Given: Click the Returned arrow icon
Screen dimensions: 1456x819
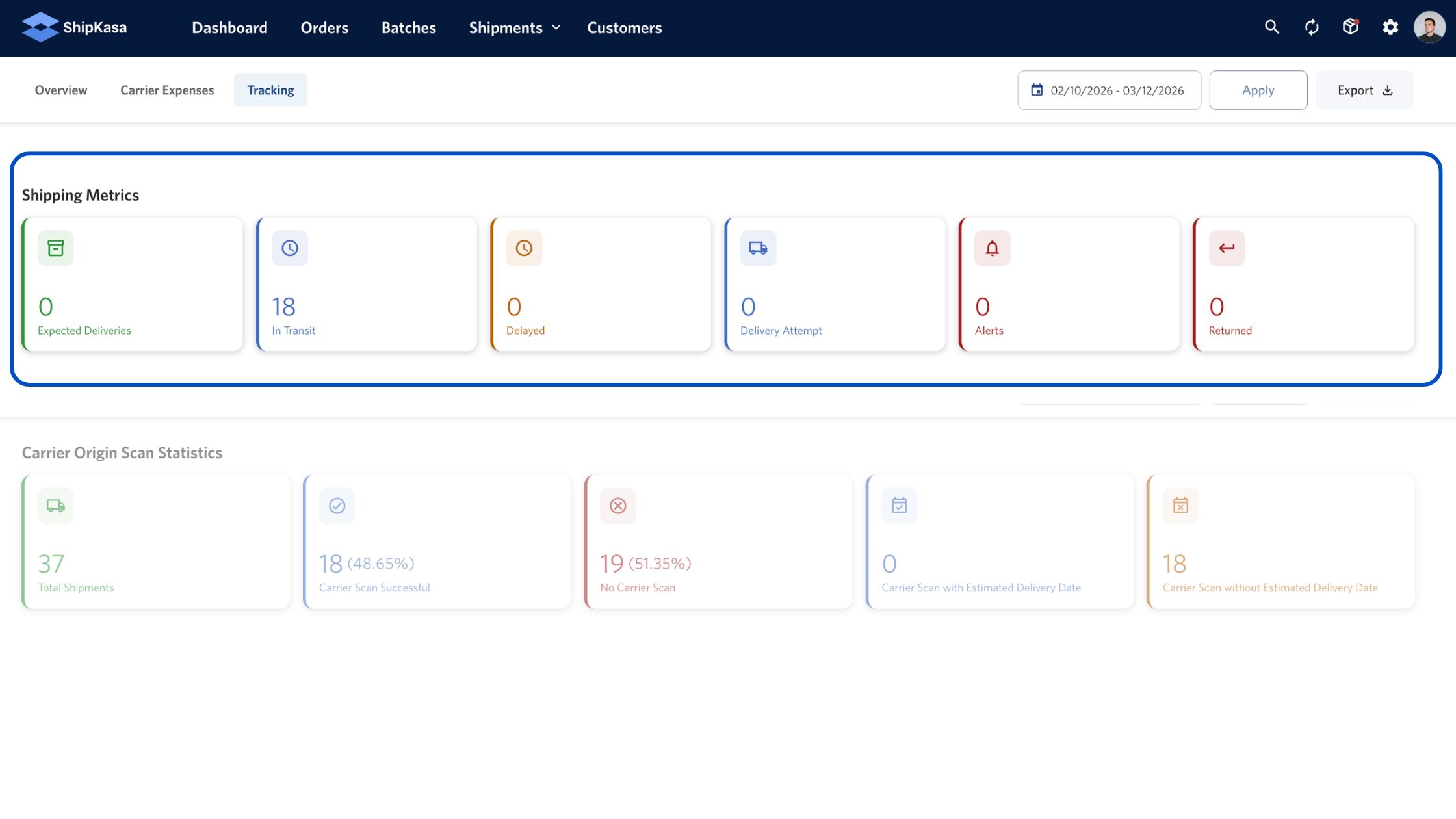Looking at the screenshot, I should tap(1227, 248).
